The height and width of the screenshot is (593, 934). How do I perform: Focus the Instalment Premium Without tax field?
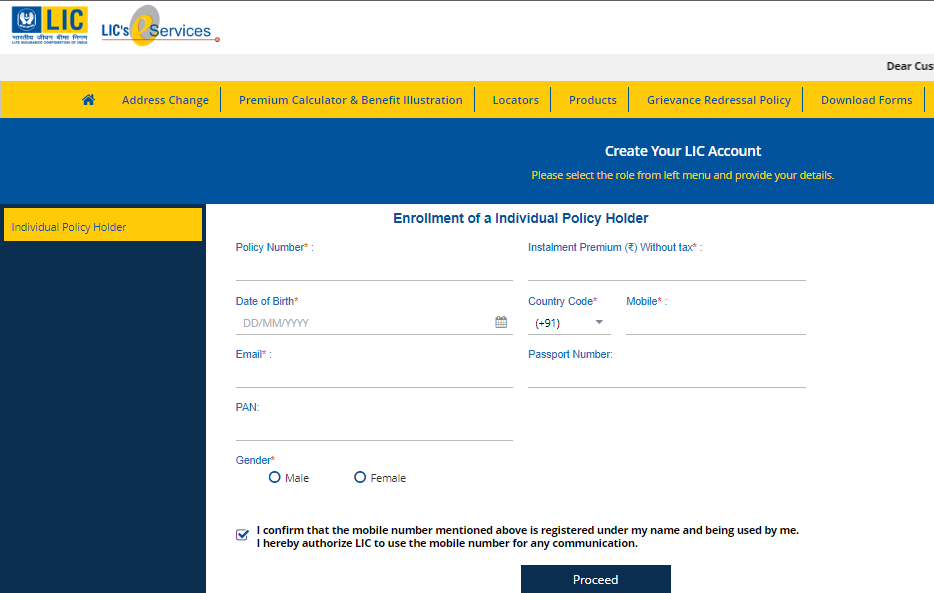tap(667, 270)
